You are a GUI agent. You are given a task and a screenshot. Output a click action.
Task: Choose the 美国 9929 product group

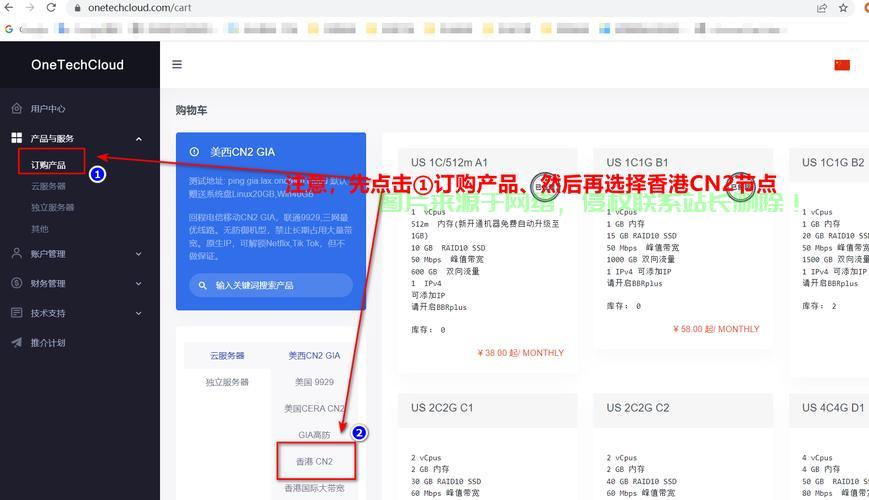pyautogui.click(x=314, y=382)
